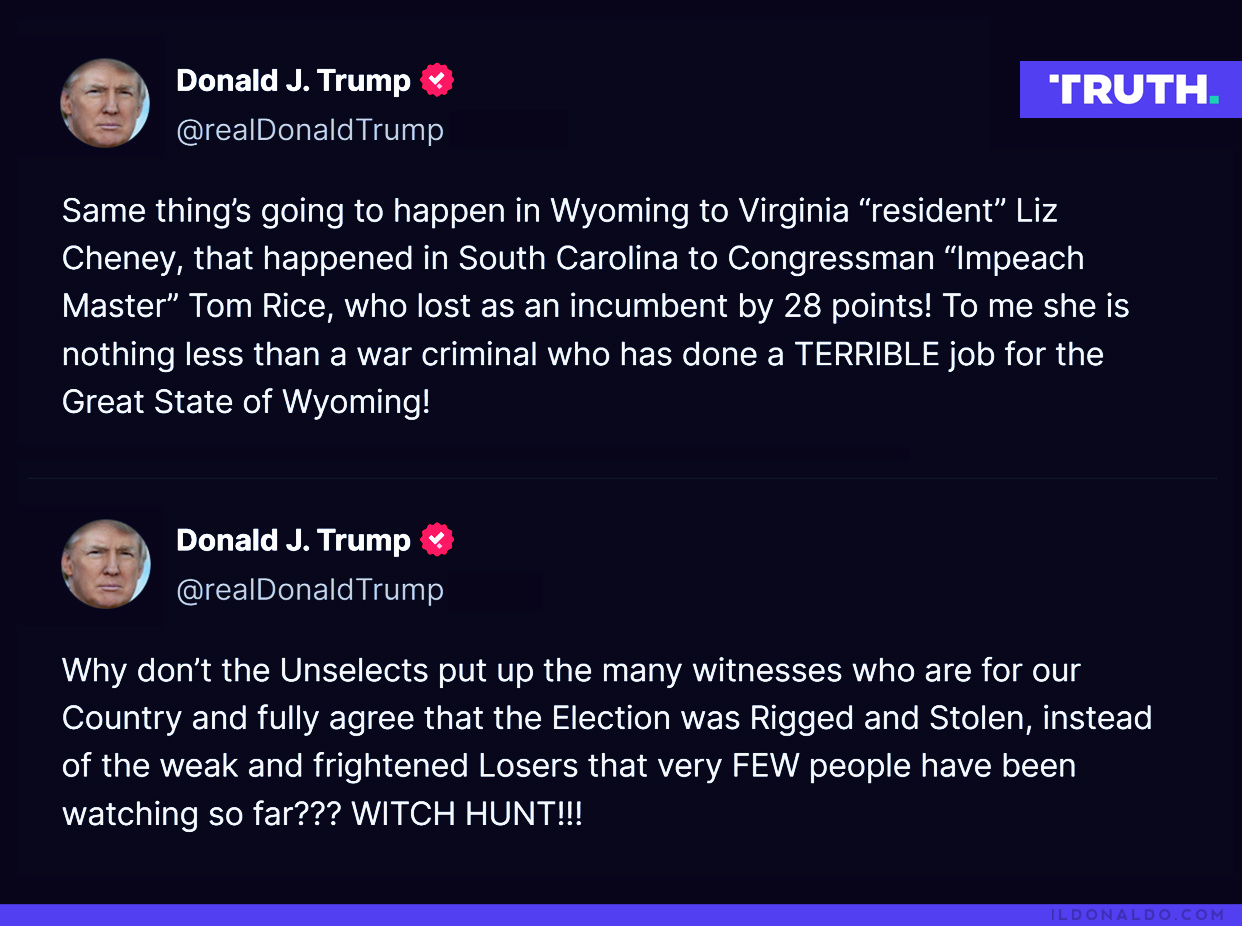The image size is (1242, 926).
Task: Click the WITCH HUNT!!! text in second post
Action: [467, 814]
